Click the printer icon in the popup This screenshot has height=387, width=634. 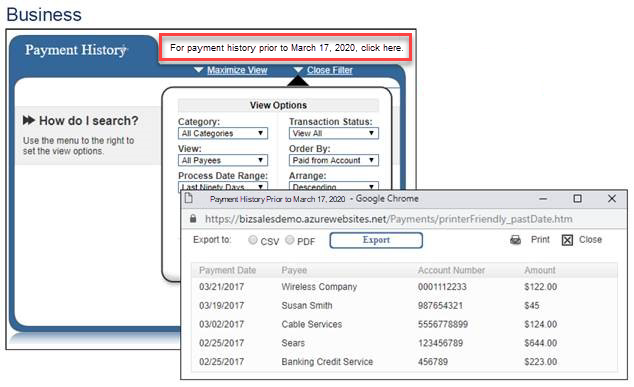(516, 240)
